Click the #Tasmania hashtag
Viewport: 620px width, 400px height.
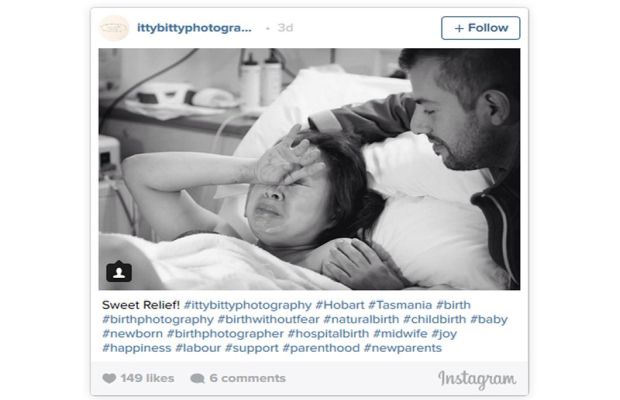400,305
